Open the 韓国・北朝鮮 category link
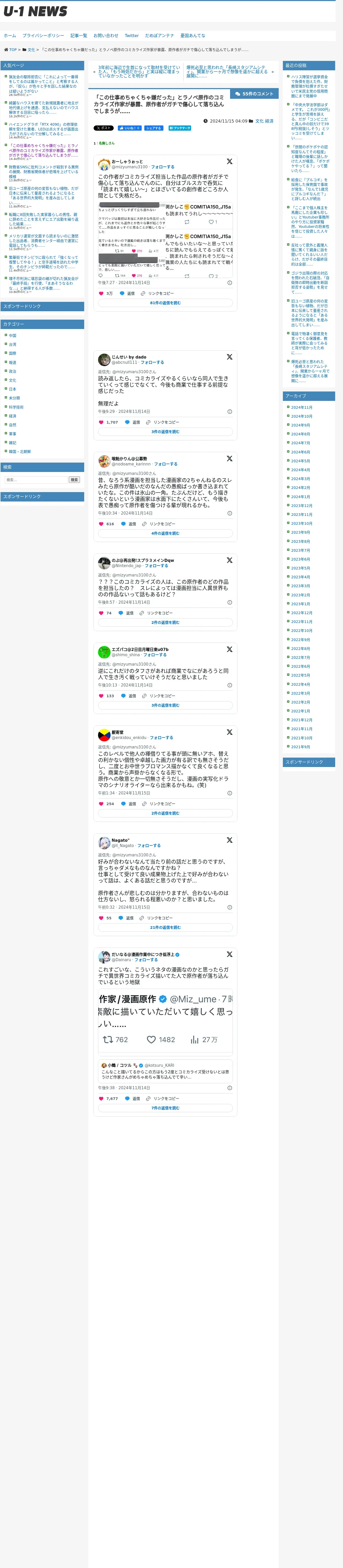 coord(20,452)
